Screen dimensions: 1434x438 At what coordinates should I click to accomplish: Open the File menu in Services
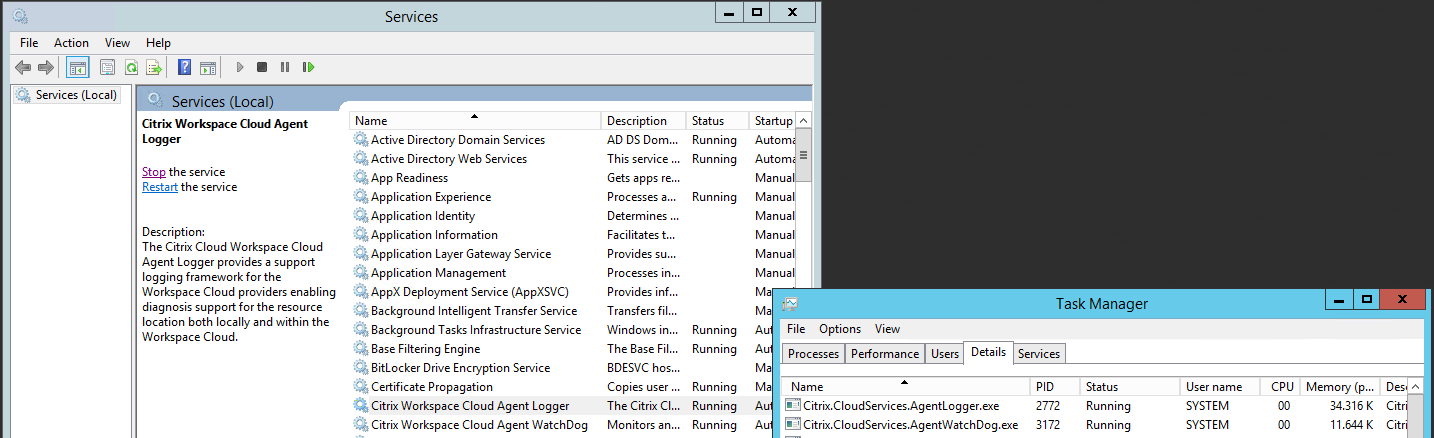coord(29,43)
